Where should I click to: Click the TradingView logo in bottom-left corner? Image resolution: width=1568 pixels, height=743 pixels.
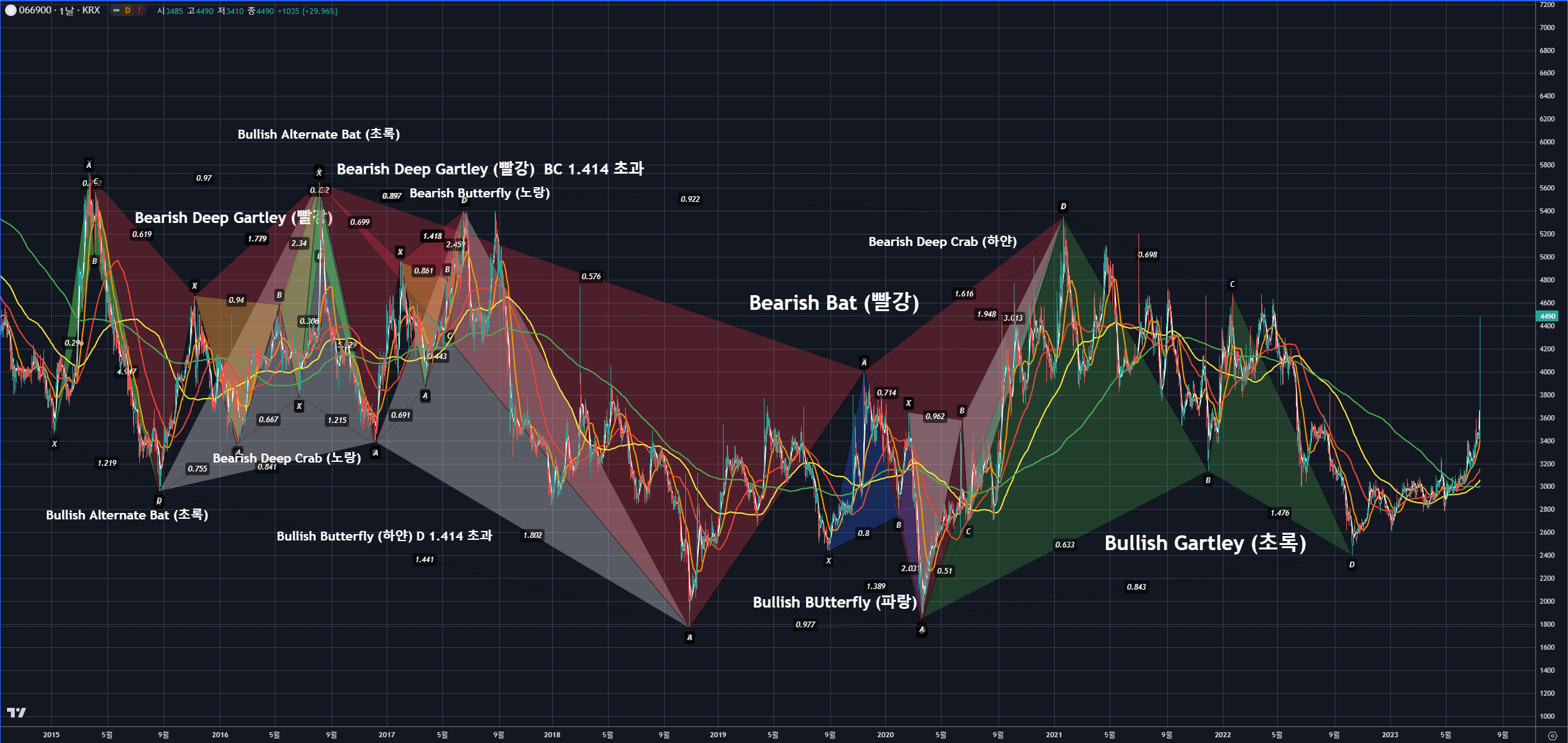(x=16, y=712)
